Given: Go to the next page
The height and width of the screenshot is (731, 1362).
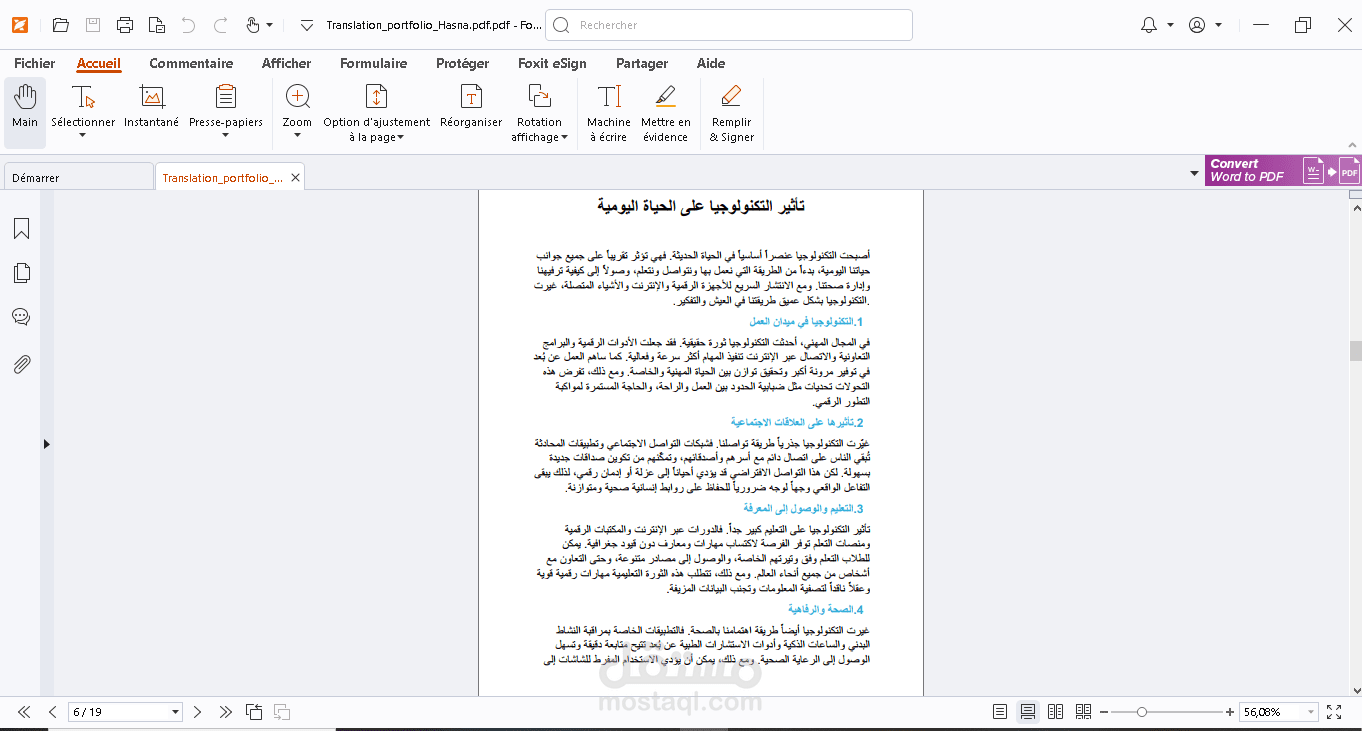Looking at the screenshot, I should (197, 712).
